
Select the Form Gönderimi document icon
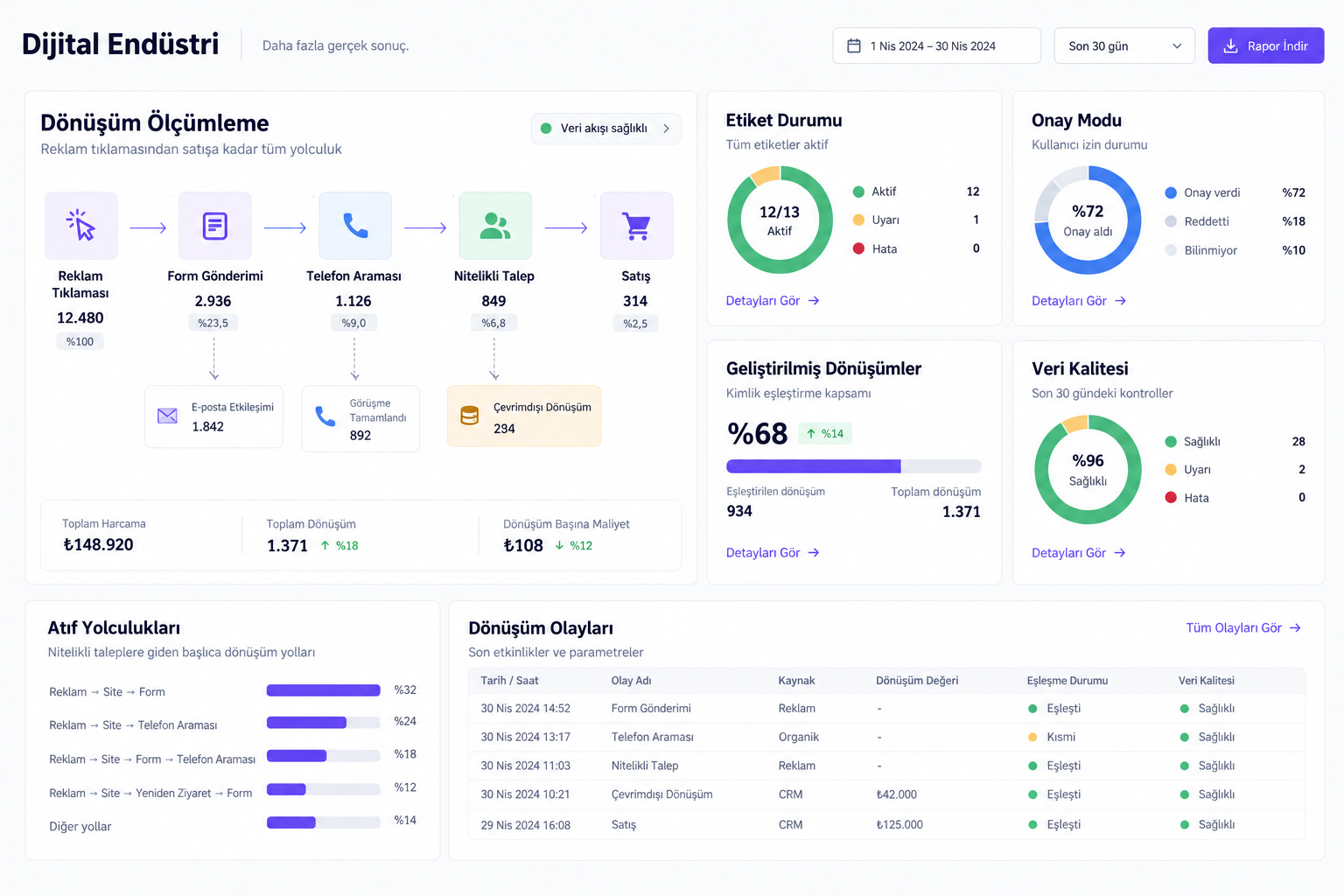click(x=214, y=225)
